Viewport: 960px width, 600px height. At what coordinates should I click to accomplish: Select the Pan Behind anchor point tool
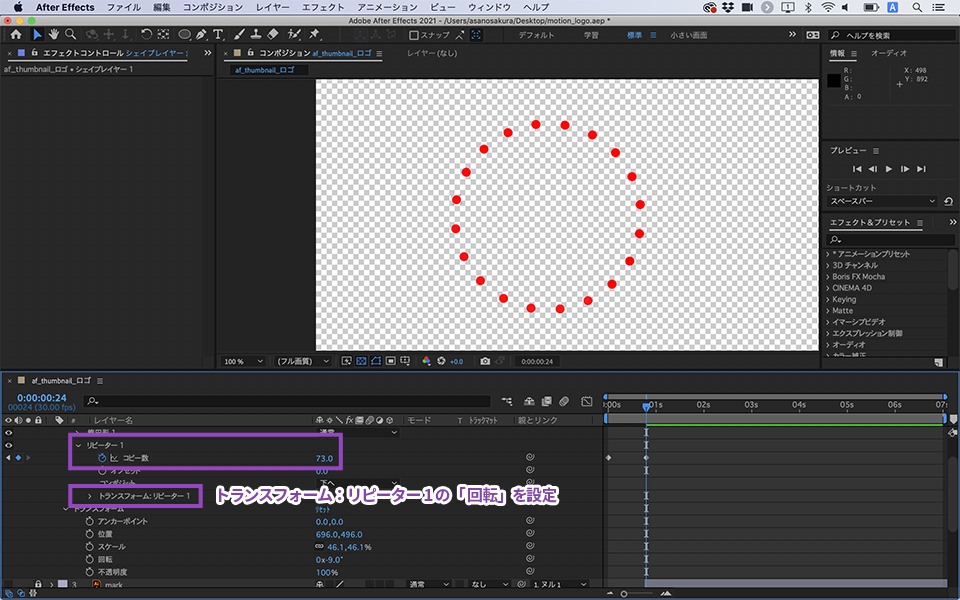coord(163,35)
